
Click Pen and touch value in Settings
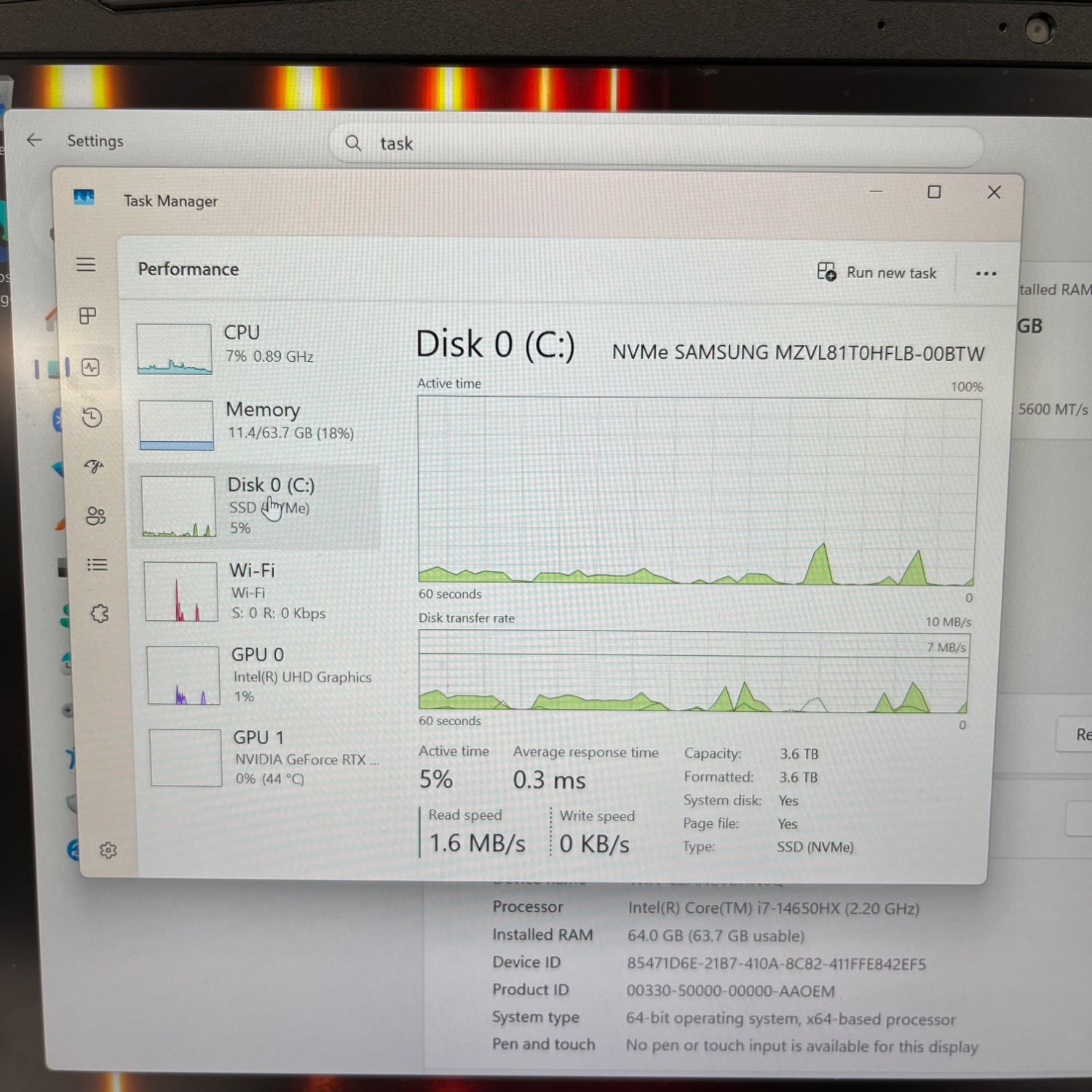tap(802, 1046)
